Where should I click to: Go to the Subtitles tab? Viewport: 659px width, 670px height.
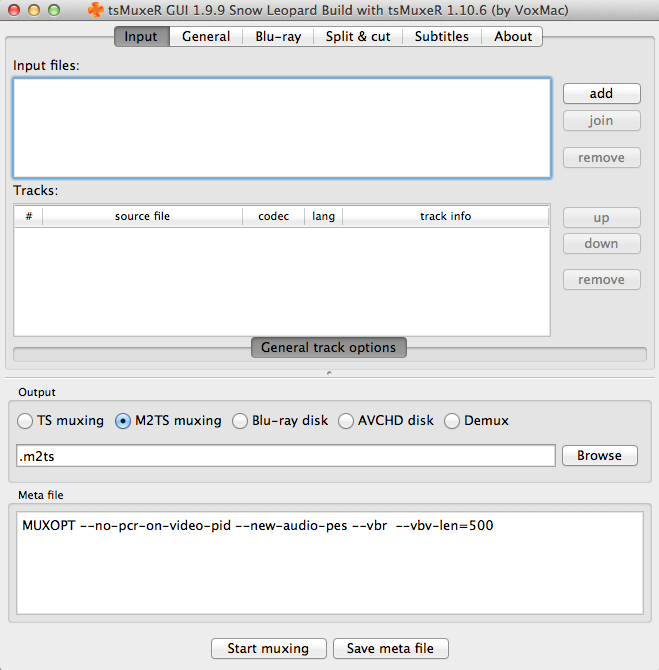(x=441, y=36)
